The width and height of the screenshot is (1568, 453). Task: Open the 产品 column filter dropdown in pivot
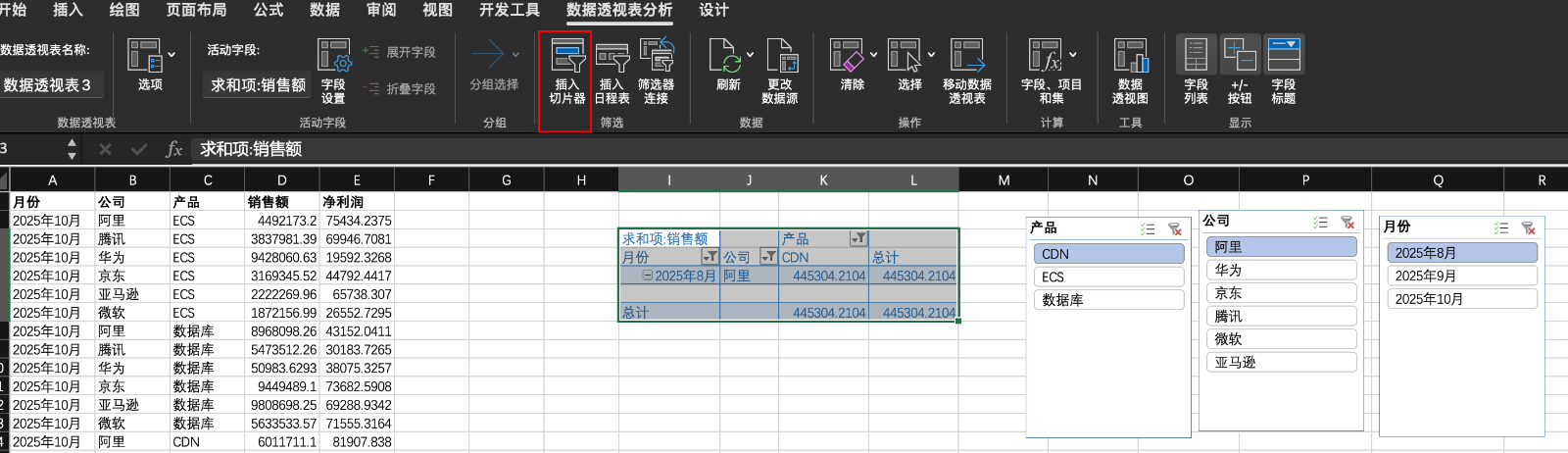pyautogui.click(x=858, y=238)
